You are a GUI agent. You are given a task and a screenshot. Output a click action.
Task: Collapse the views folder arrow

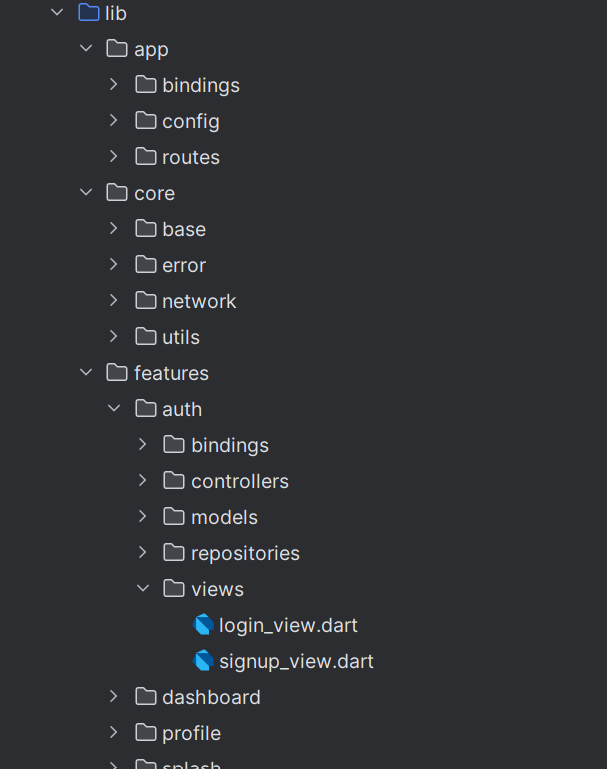tap(143, 588)
